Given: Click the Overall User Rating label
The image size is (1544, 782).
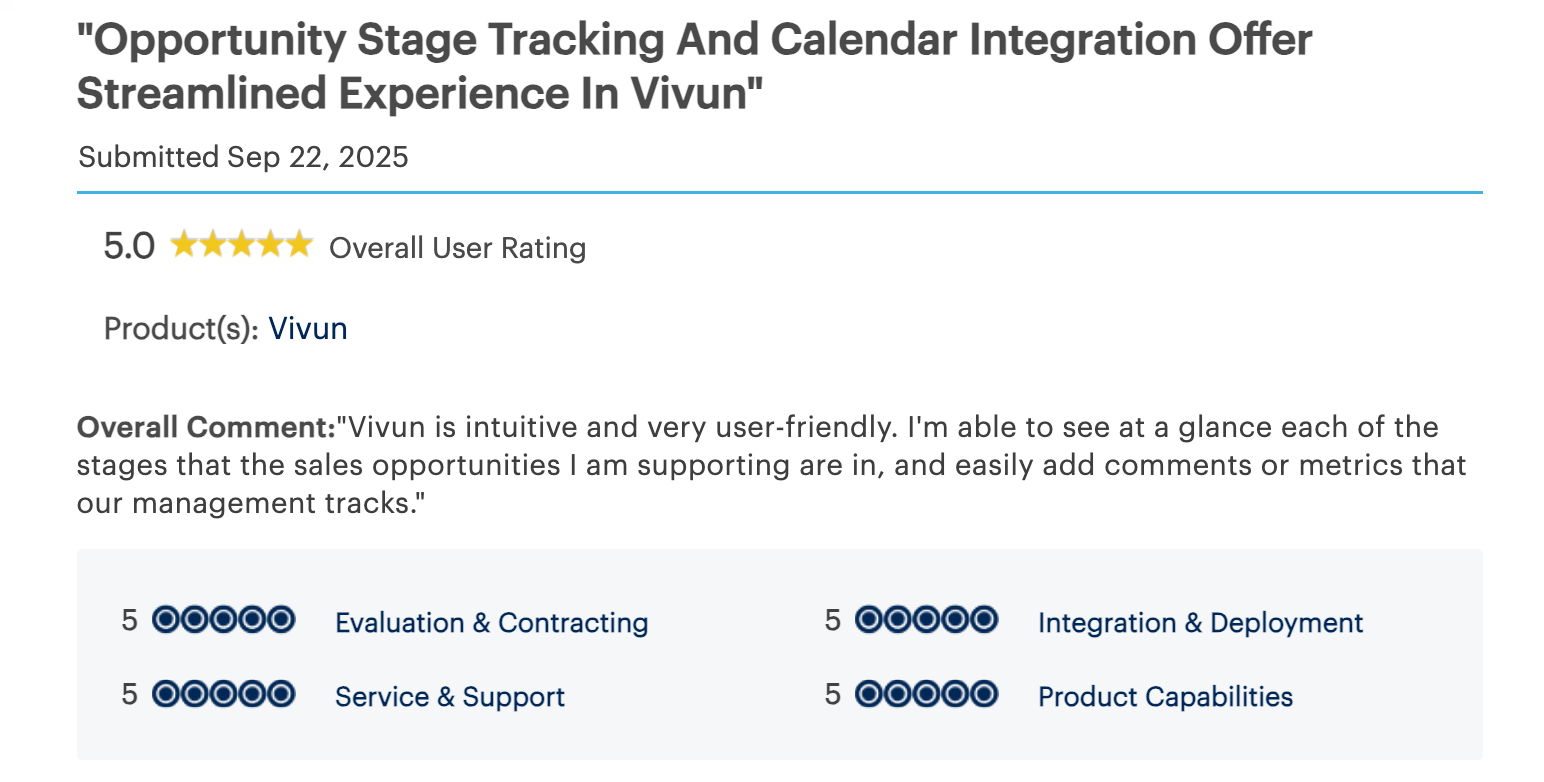Looking at the screenshot, I should point(458,248).
